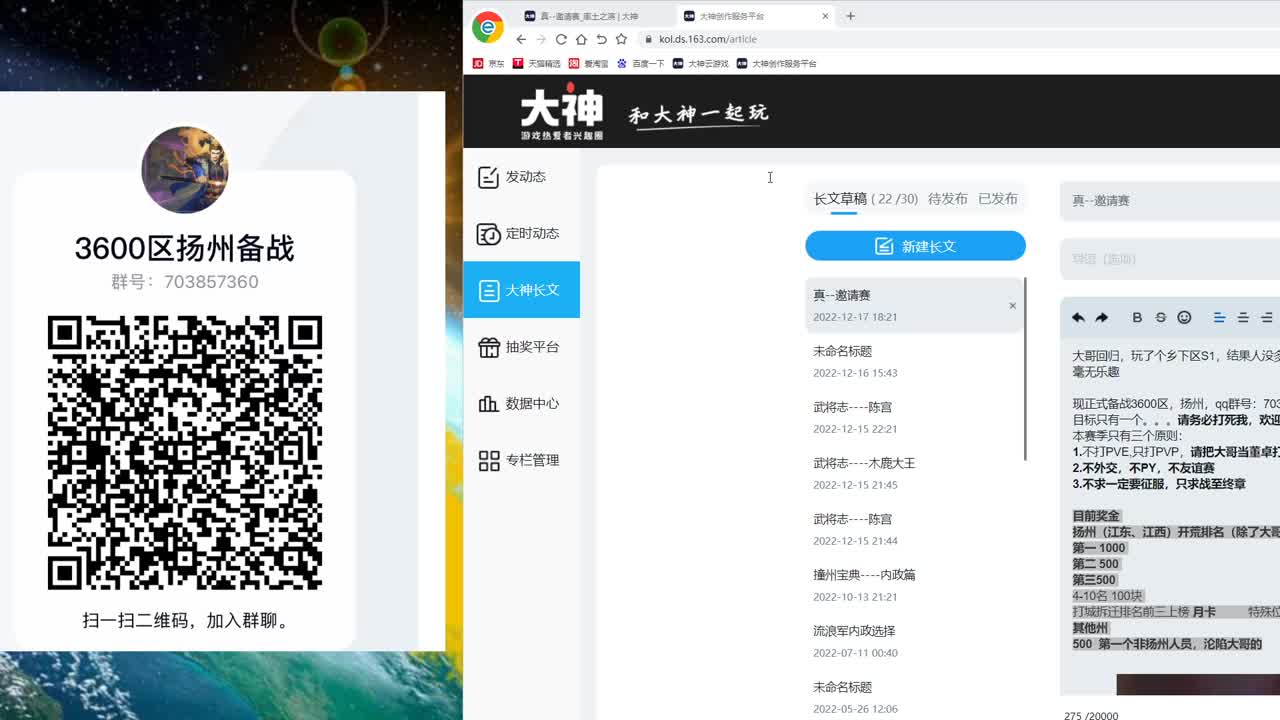Open 数据中心 sidebar item
Viewport: 1280px width, 720px height.
pos(521,404)
